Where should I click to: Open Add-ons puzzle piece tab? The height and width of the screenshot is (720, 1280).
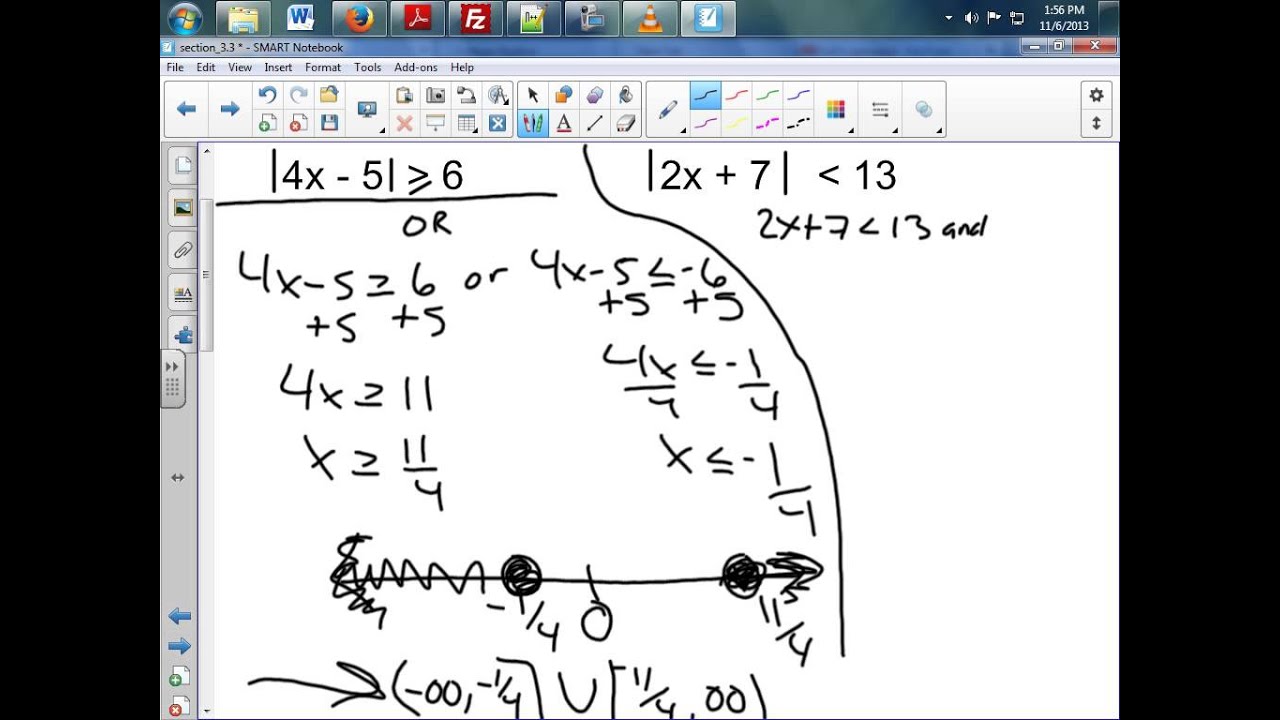(x=183, y=334)
